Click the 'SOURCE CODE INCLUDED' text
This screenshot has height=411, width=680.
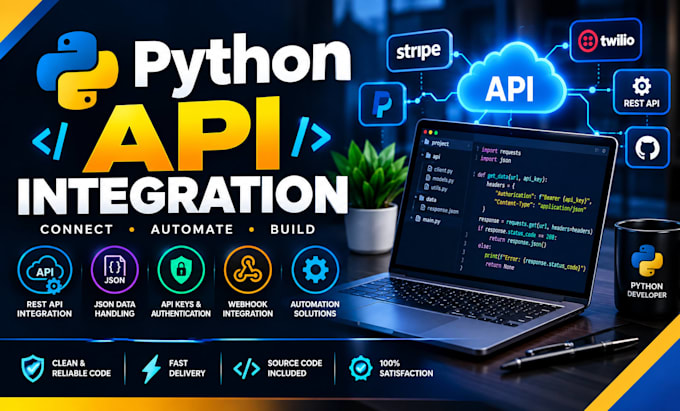295,368
